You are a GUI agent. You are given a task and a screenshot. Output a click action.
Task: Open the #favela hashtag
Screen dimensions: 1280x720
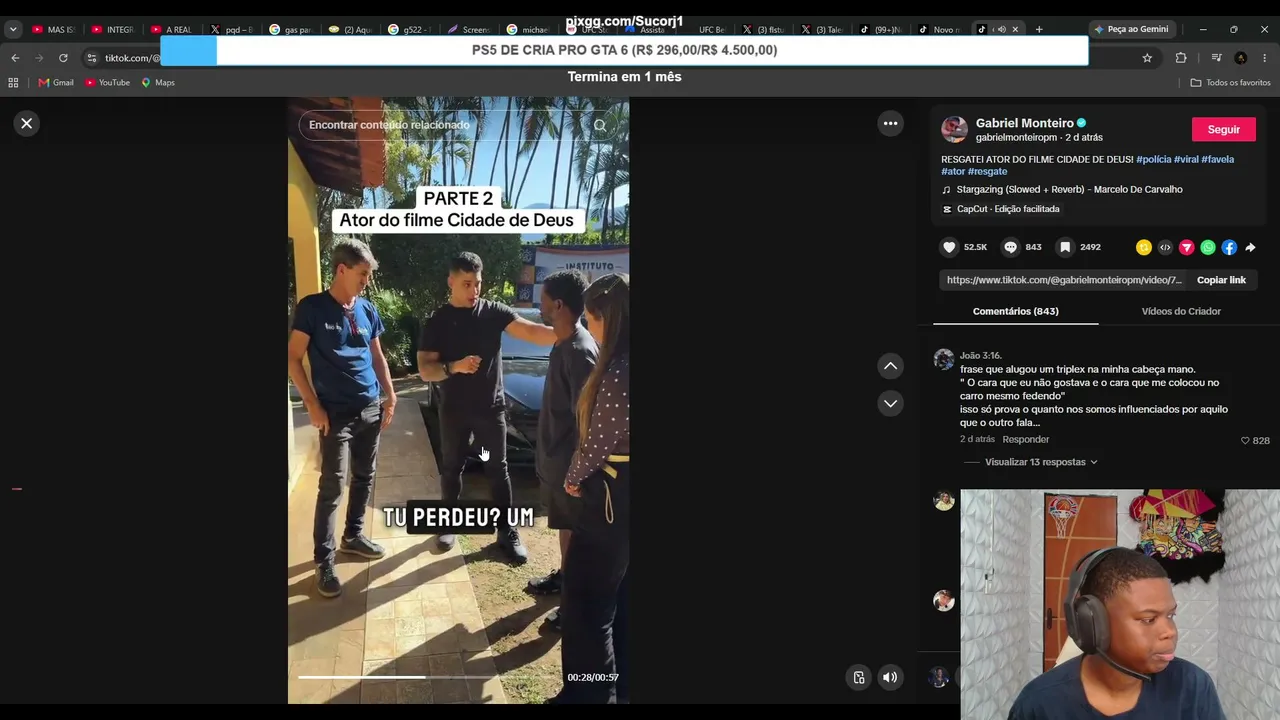pos(1218,159)
